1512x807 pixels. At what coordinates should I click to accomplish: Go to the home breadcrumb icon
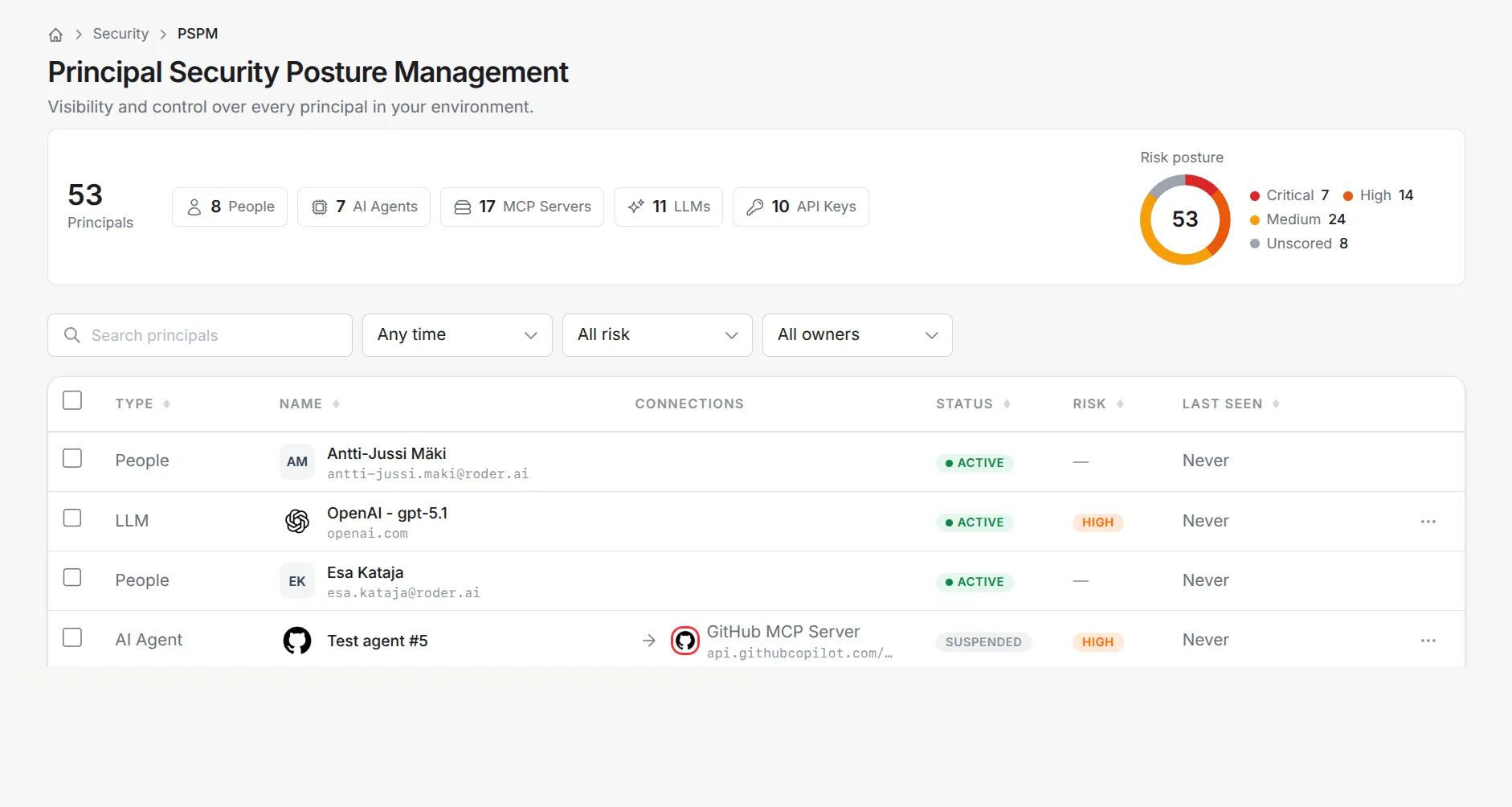[55, 35]
